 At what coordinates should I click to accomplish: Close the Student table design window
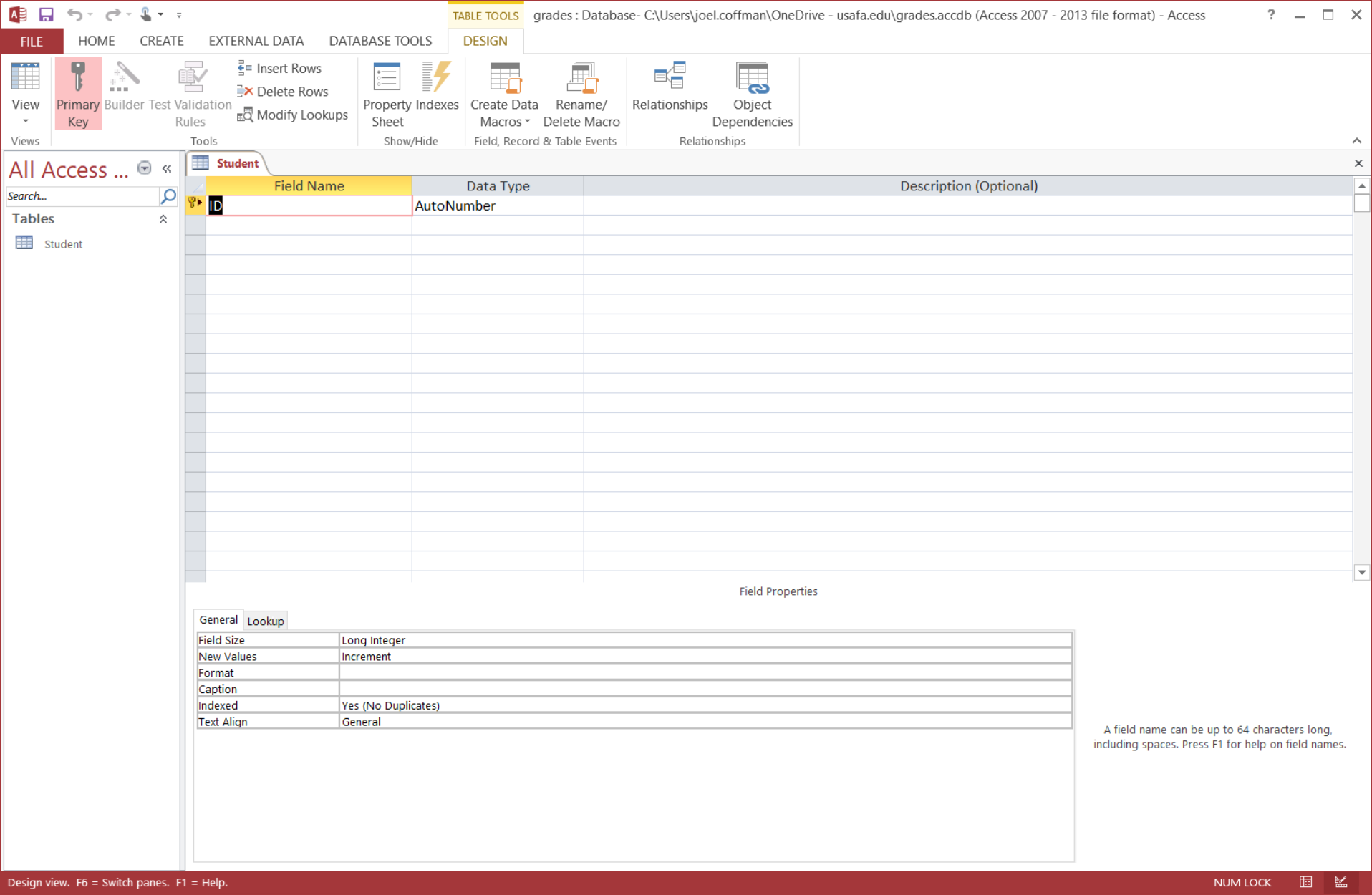pos(1358,163)
